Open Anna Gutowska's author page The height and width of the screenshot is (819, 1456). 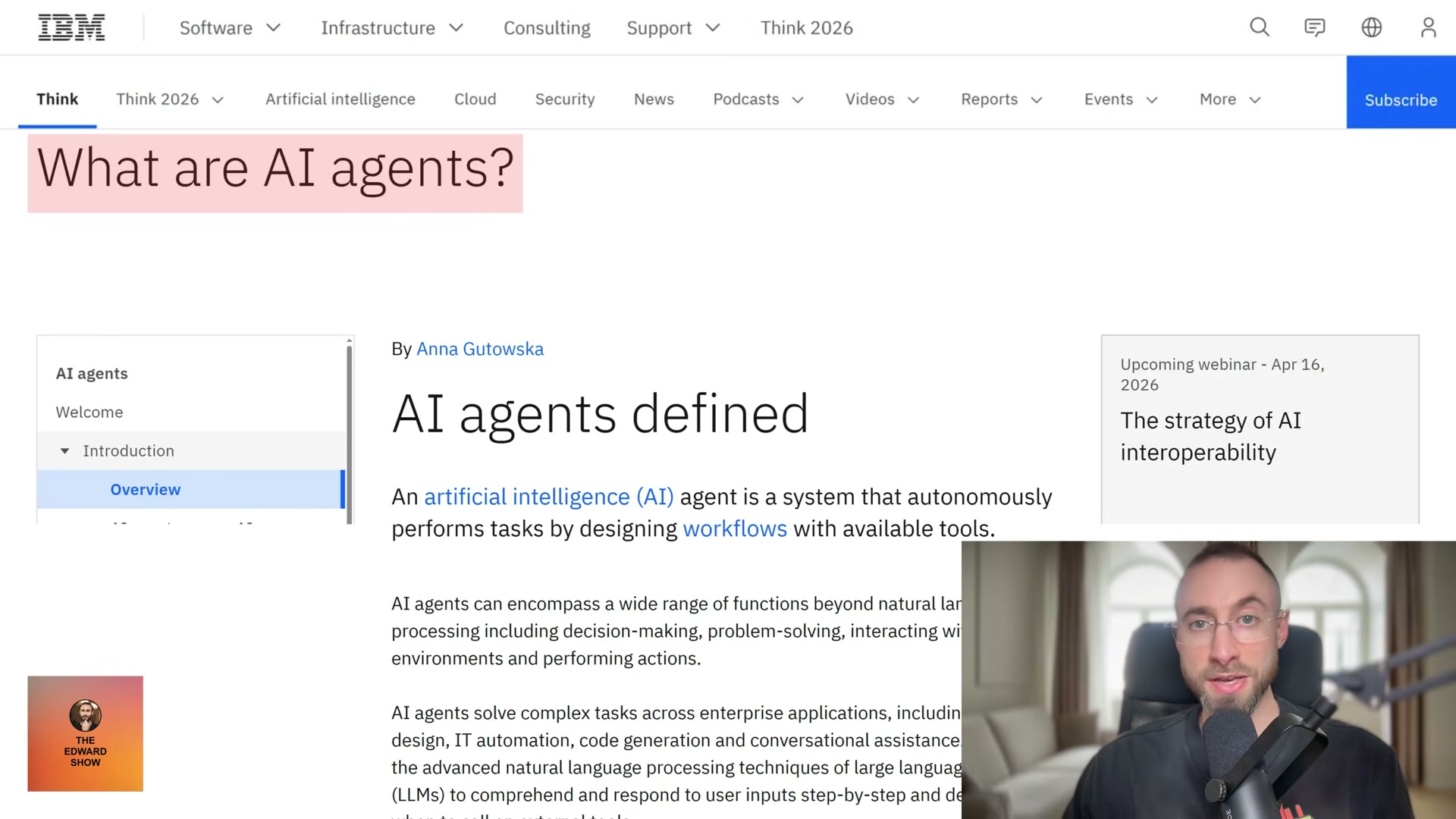click(x=479, y=349)
